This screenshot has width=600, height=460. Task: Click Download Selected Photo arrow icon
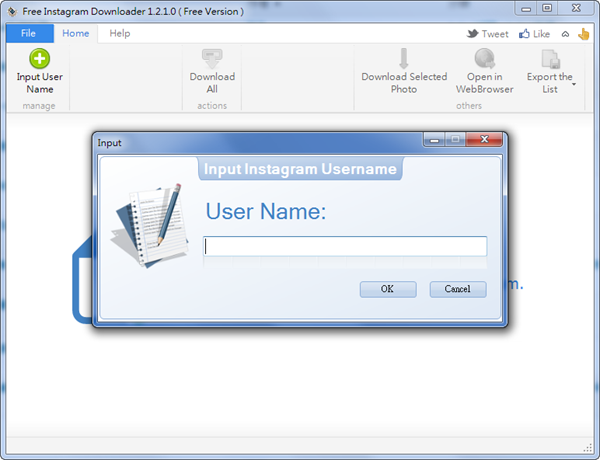point(404,59)
